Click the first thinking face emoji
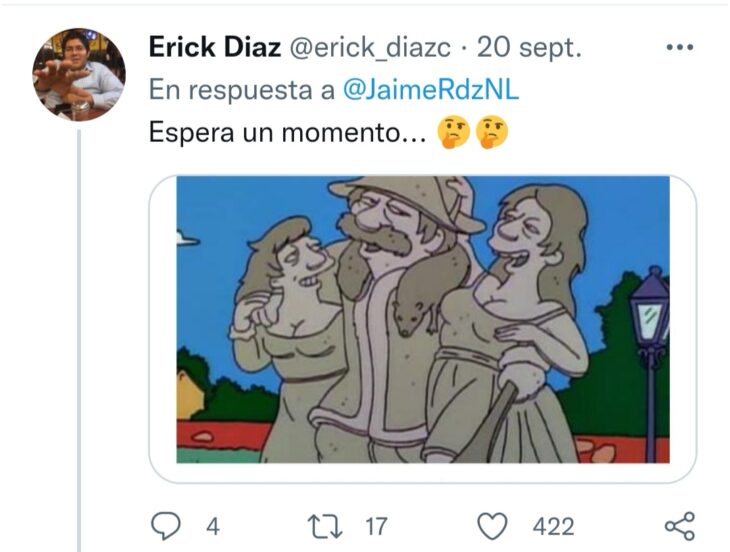This screenshot has height=552, width=730. 453,132
